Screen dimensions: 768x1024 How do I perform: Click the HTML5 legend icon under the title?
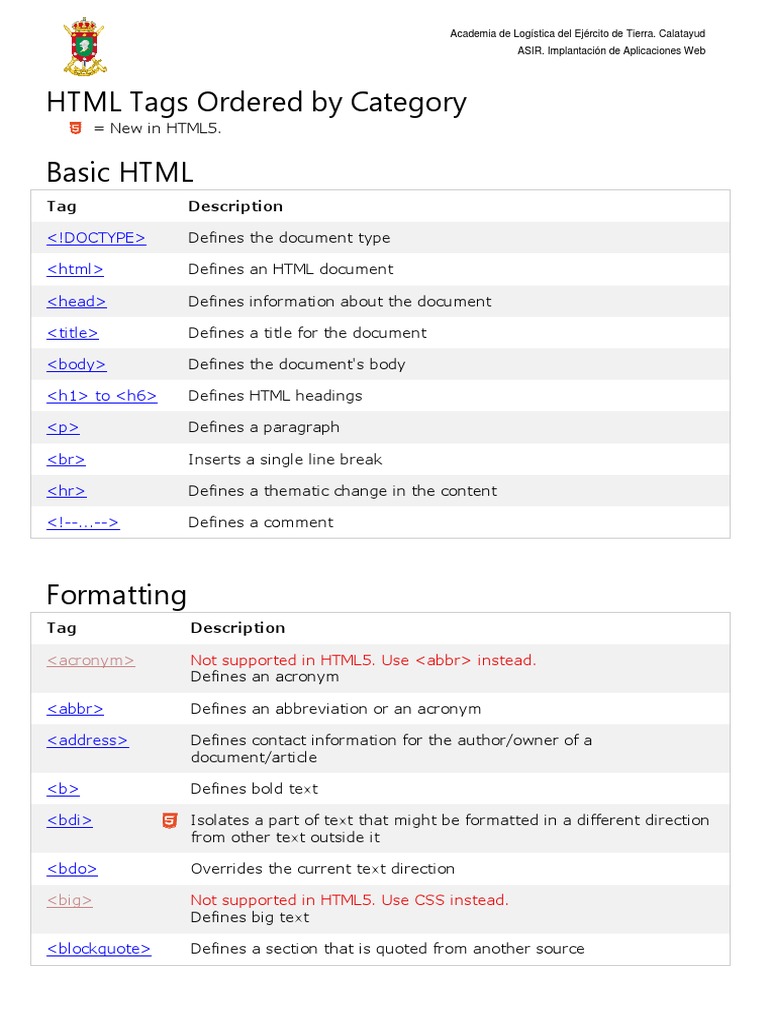tap(75, 128)
